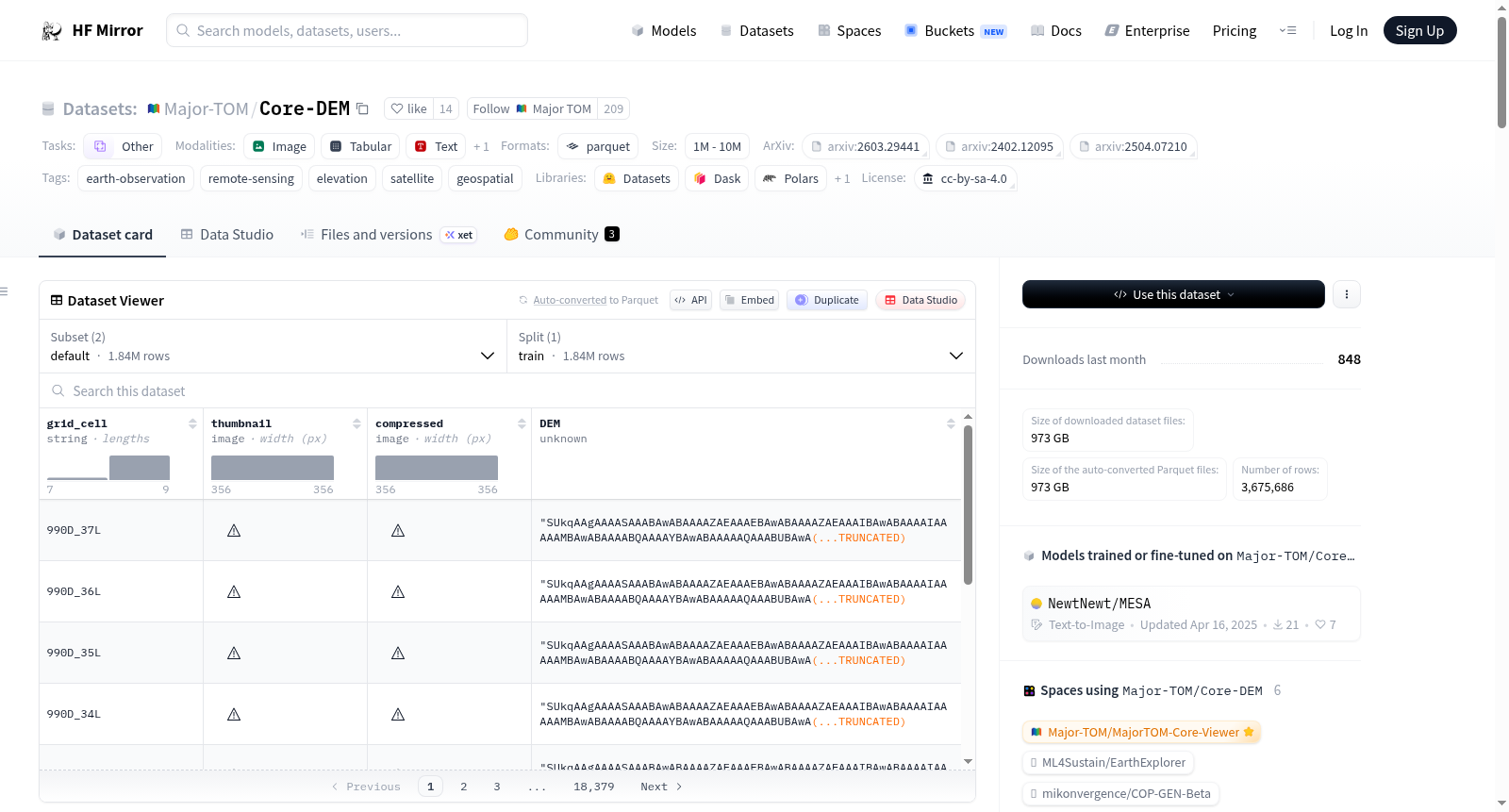1509x812 pixels.
Task: Expand the +1 more libraries
Action: coord(842,178)
